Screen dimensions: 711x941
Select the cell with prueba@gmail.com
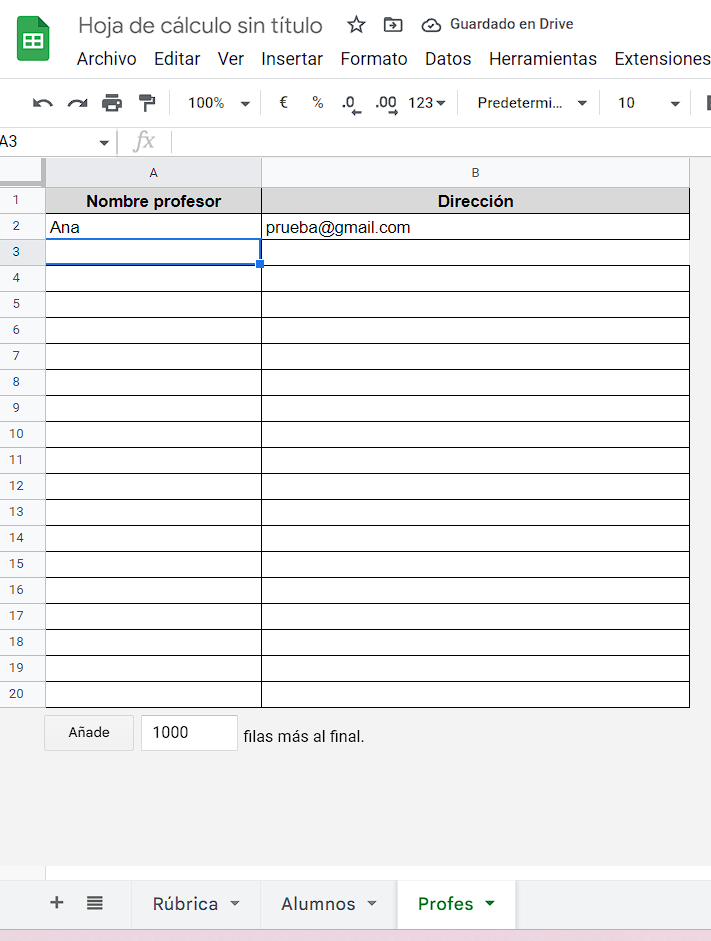pyautogui.click(x=475, y=227)
